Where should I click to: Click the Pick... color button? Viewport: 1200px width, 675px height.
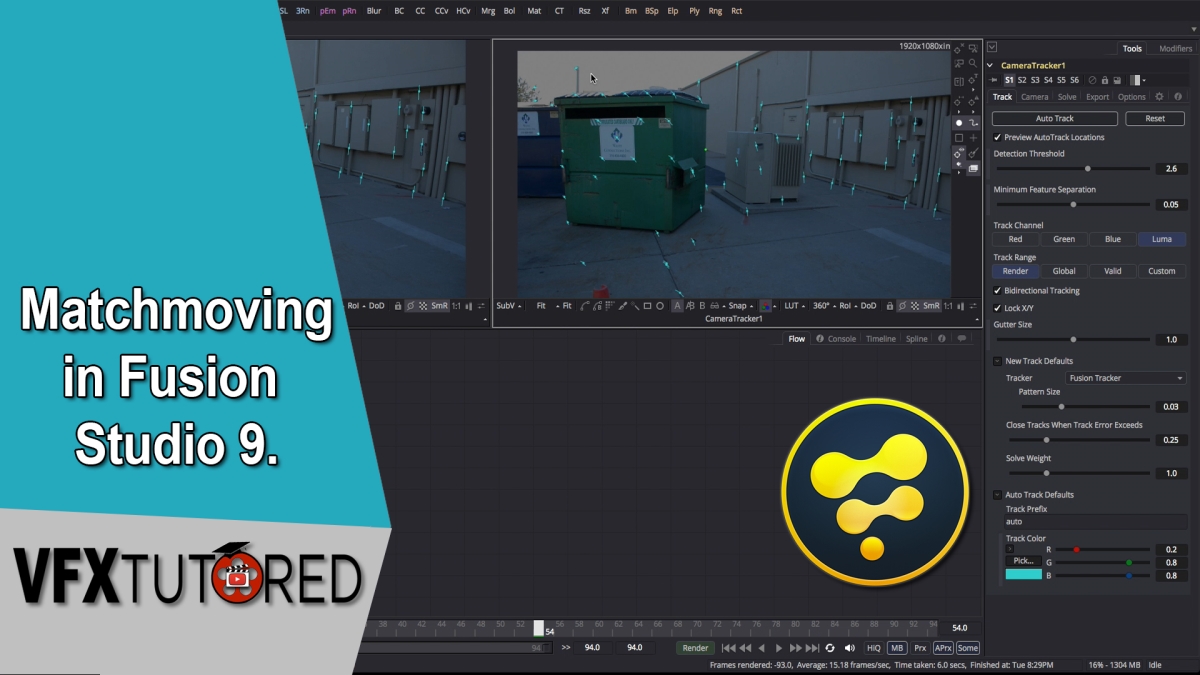click(1023, 561)
